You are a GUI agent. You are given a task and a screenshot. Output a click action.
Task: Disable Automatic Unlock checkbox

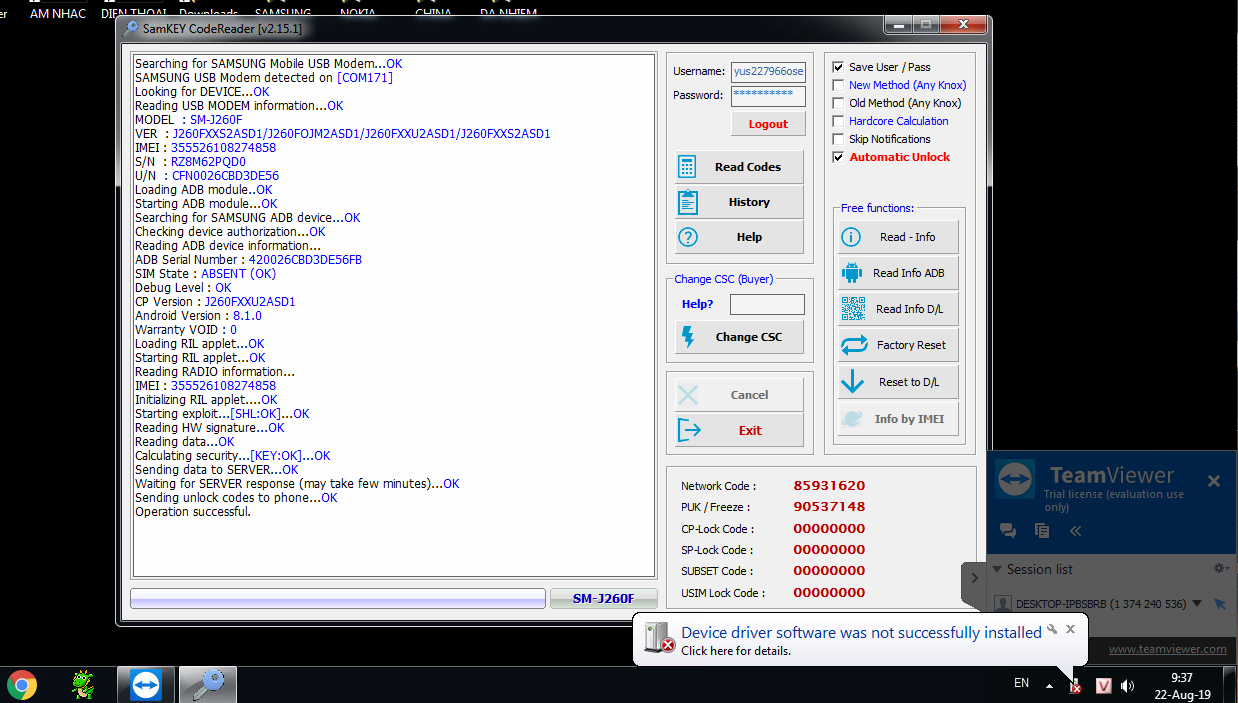point(838,157)
